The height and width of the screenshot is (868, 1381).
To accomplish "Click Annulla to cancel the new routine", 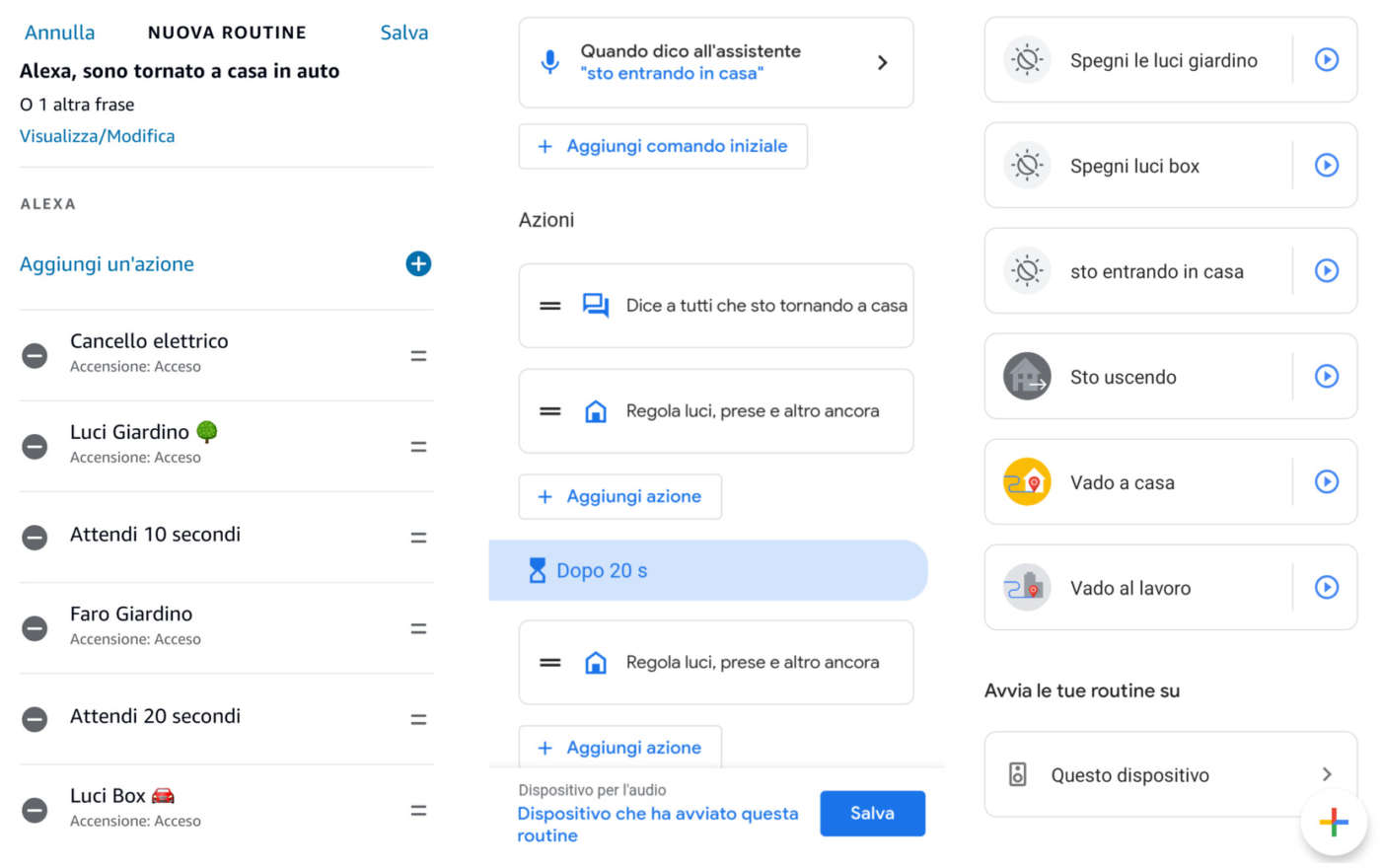I will 59,33.
